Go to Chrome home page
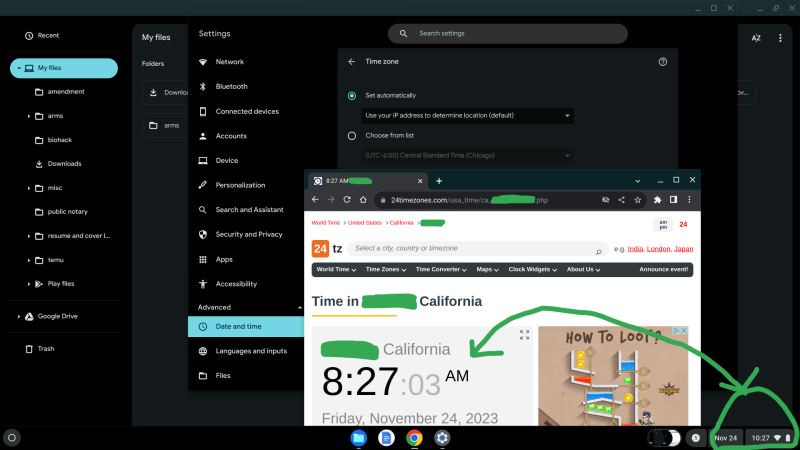This screenshot has height=450, width=800. pyautogui.click(x=363, y=200)
